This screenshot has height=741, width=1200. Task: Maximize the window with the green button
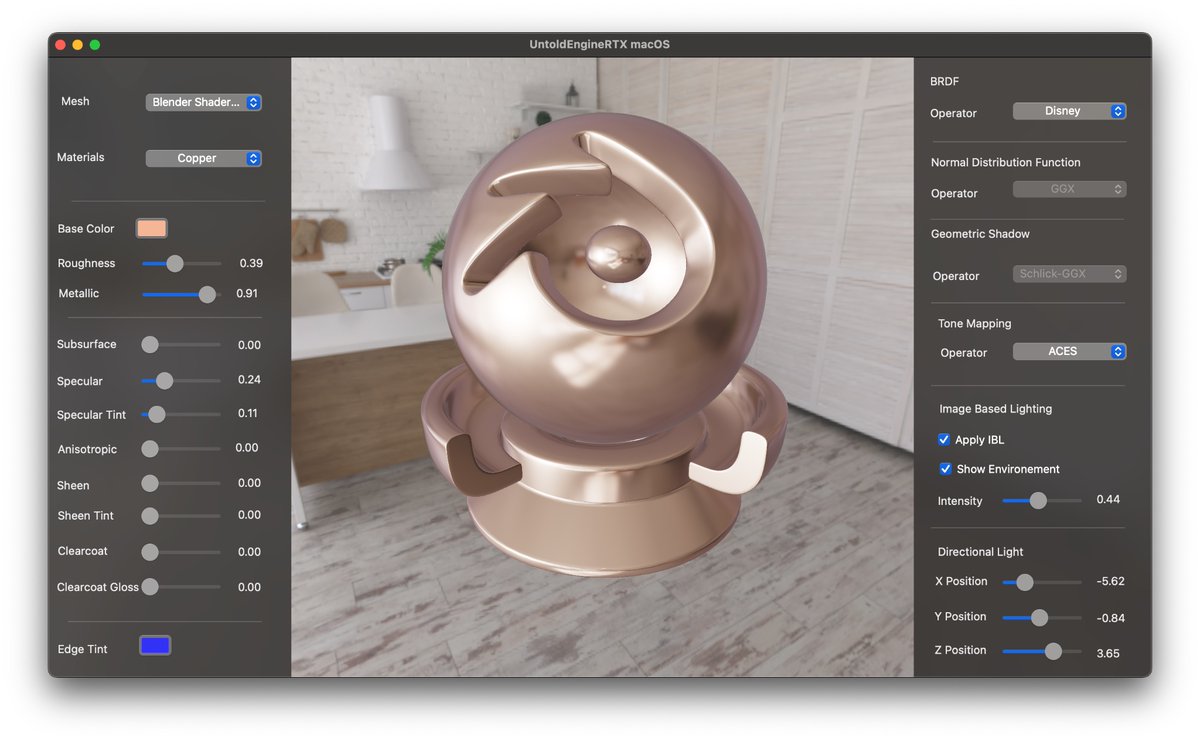click(95, 45)
